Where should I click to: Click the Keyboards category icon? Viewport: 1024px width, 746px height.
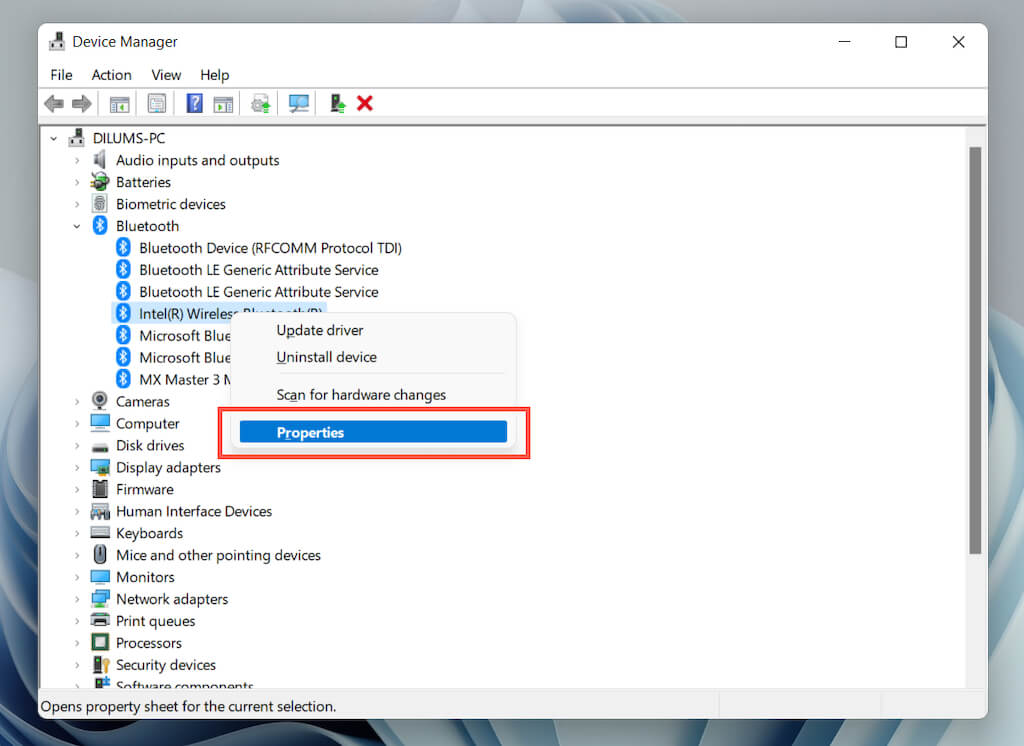[x=100, y=532]
